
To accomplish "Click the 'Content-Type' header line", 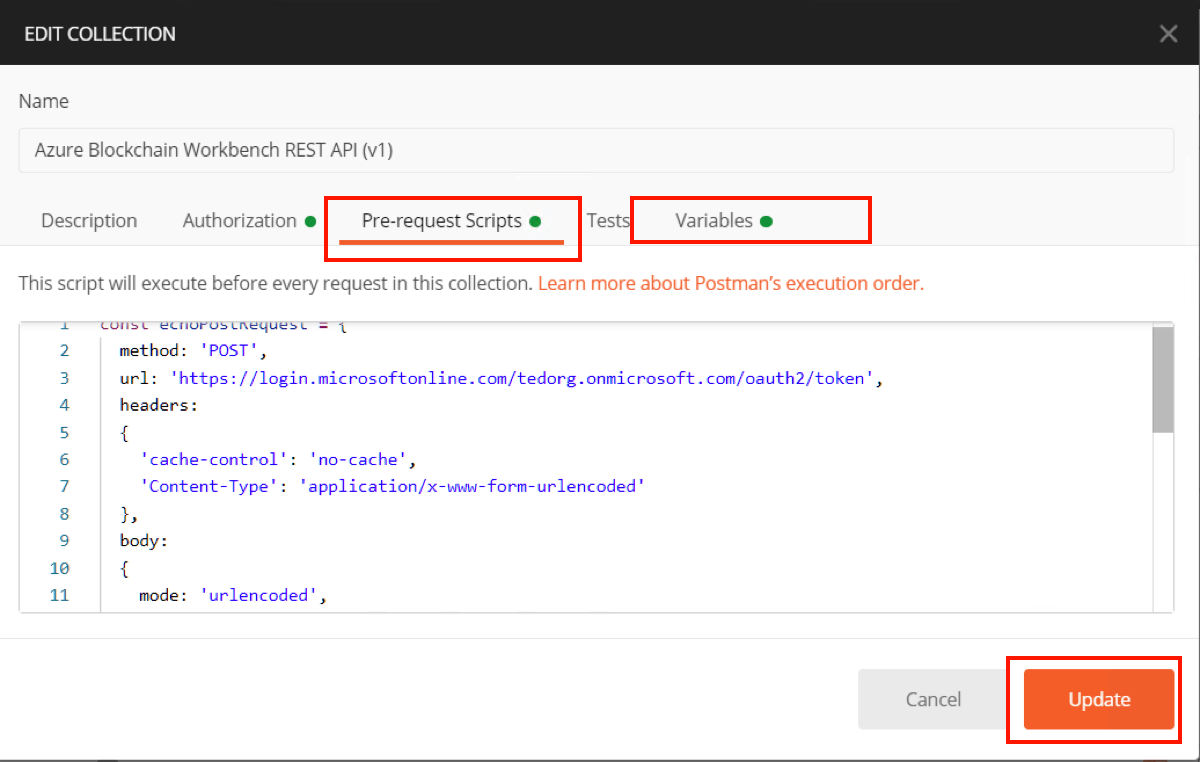I will tap(392, 487).
